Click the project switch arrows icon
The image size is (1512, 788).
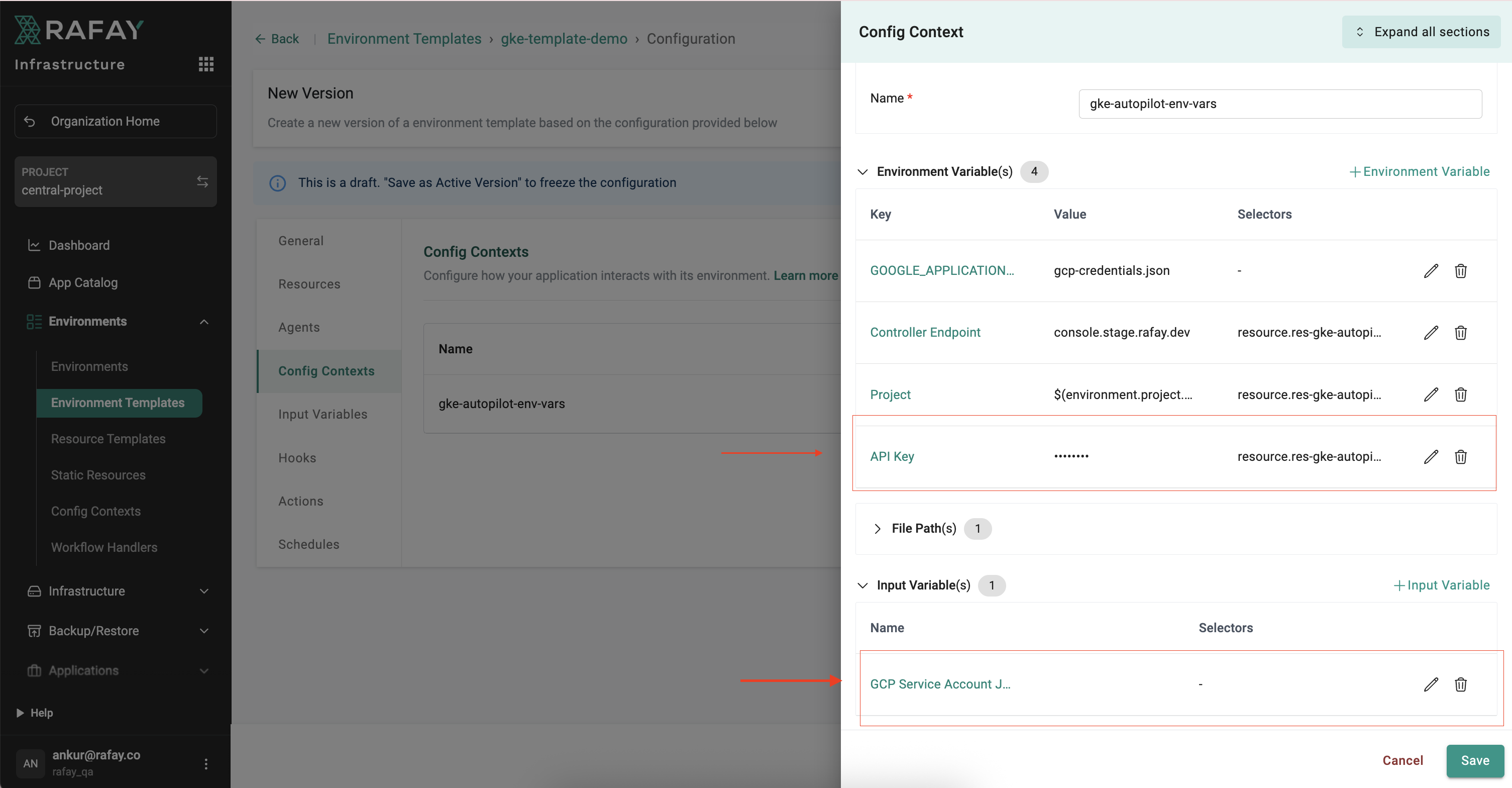pos(202,181)
